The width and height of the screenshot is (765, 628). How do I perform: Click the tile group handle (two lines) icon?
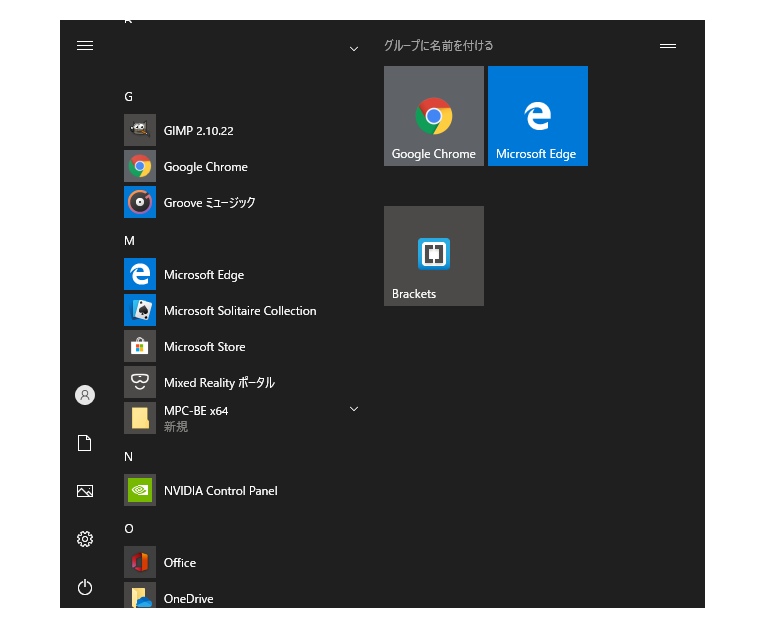pyautogui.click(x=668, y=46)
